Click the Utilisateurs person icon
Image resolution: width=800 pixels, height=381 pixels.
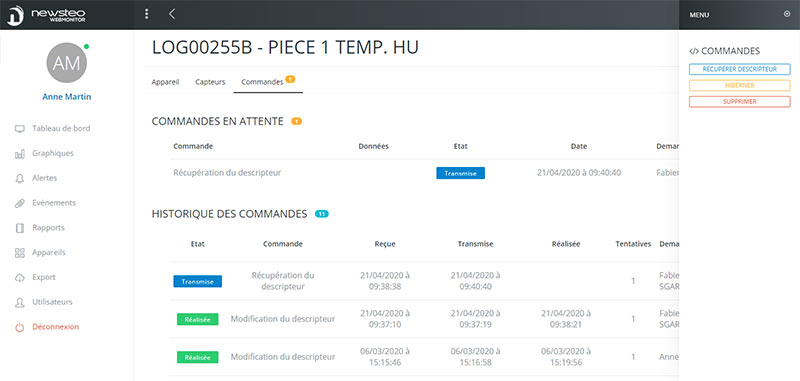point(20,302)
